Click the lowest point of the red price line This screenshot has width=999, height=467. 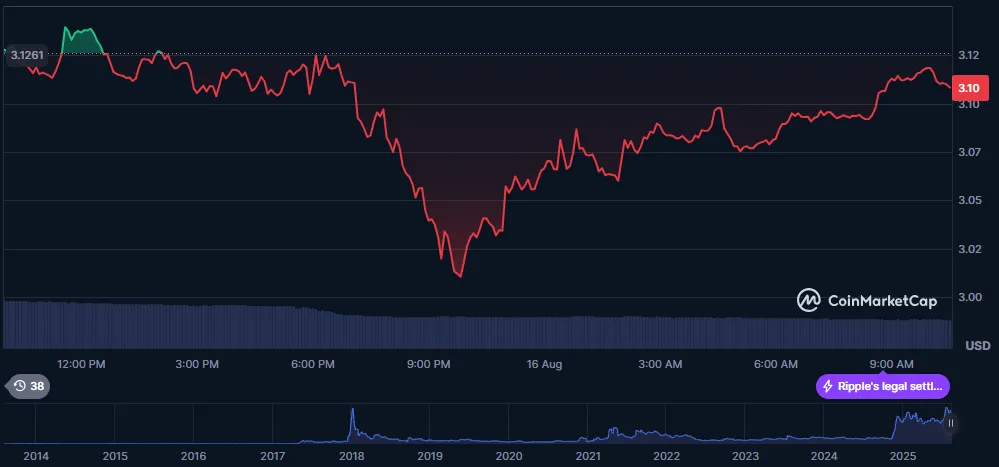[x=459, y=275]
